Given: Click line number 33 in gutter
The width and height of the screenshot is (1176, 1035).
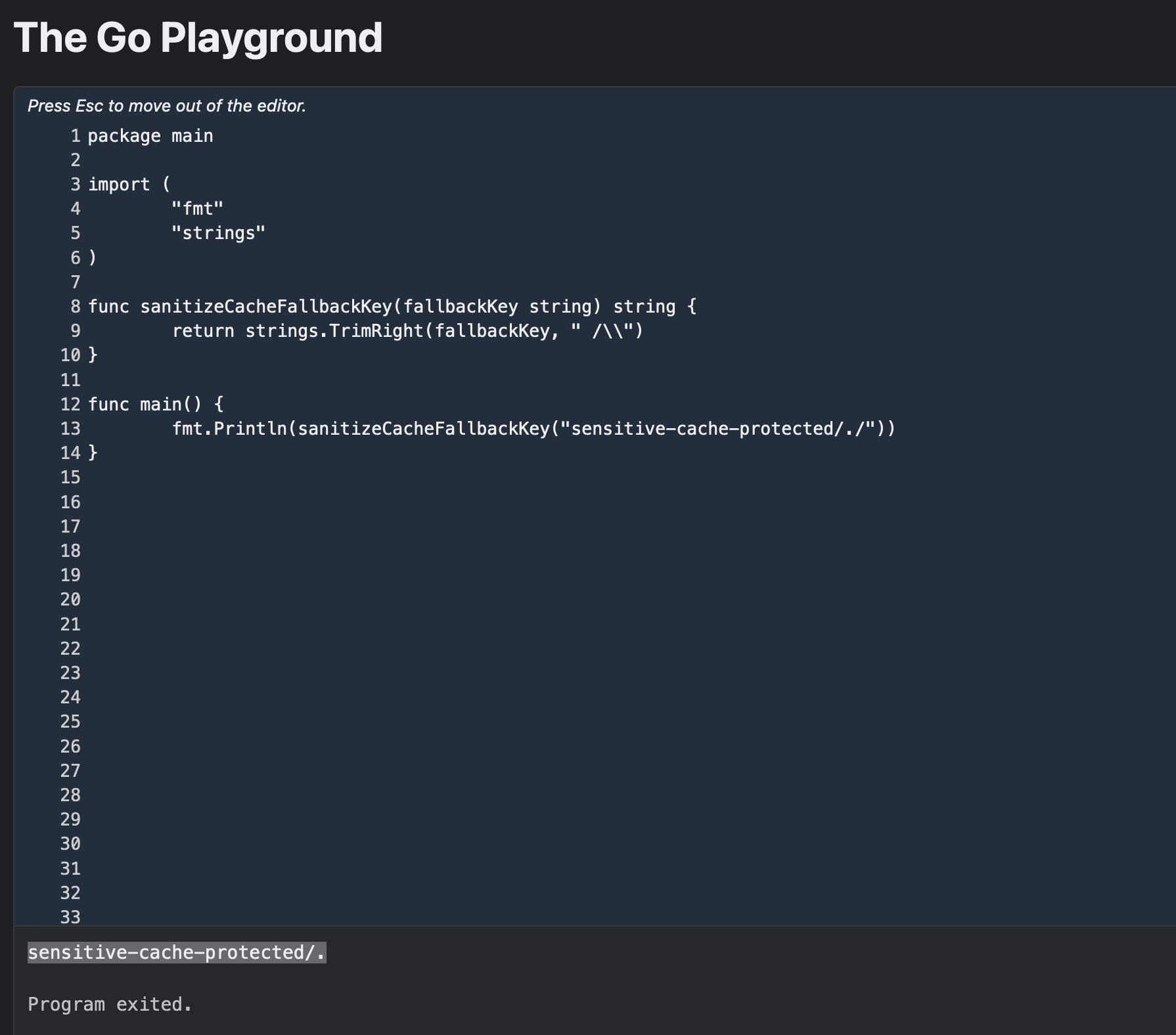Looking at the screenshot, I should coord(70,917).
